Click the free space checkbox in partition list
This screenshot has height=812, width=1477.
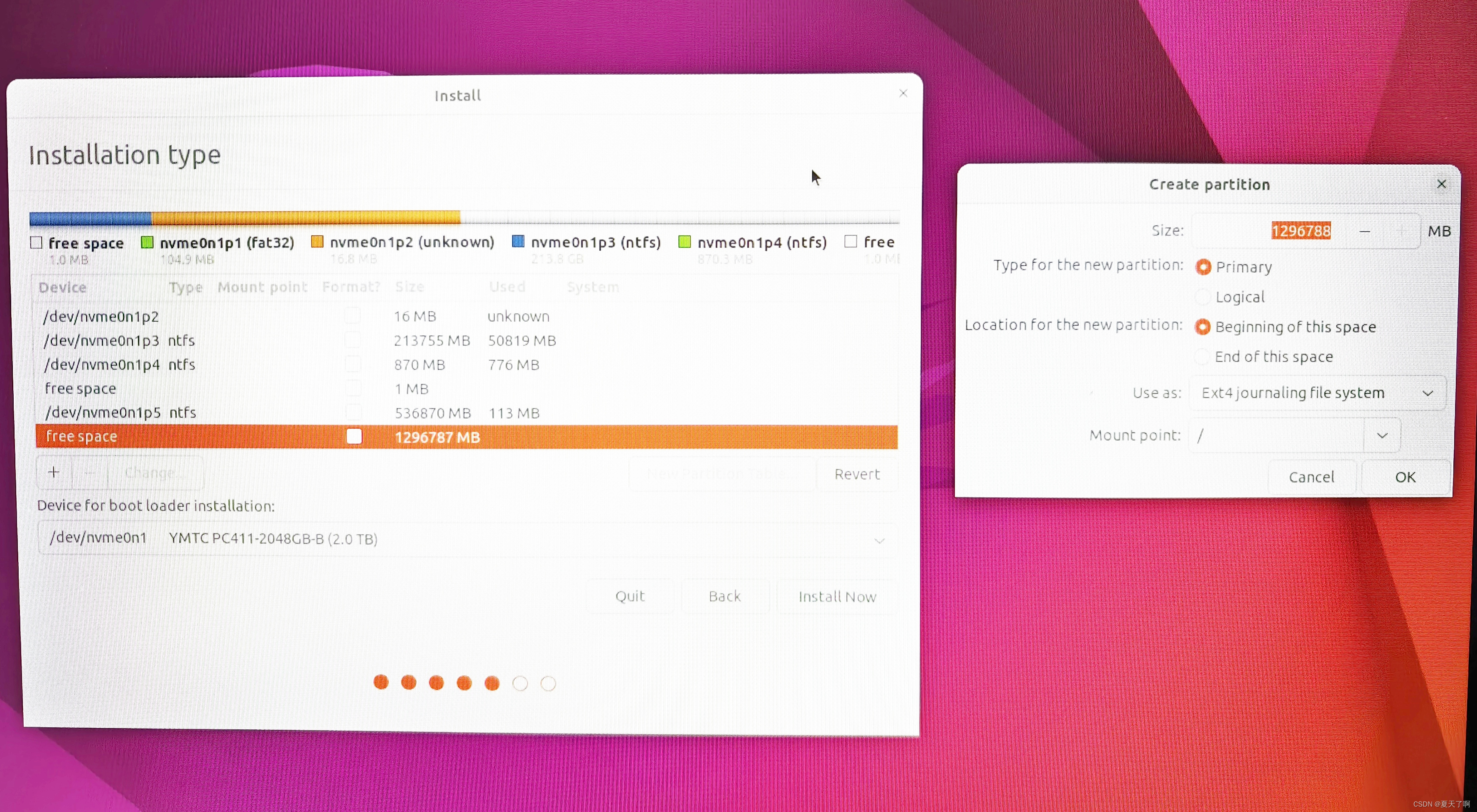point(353,435)
